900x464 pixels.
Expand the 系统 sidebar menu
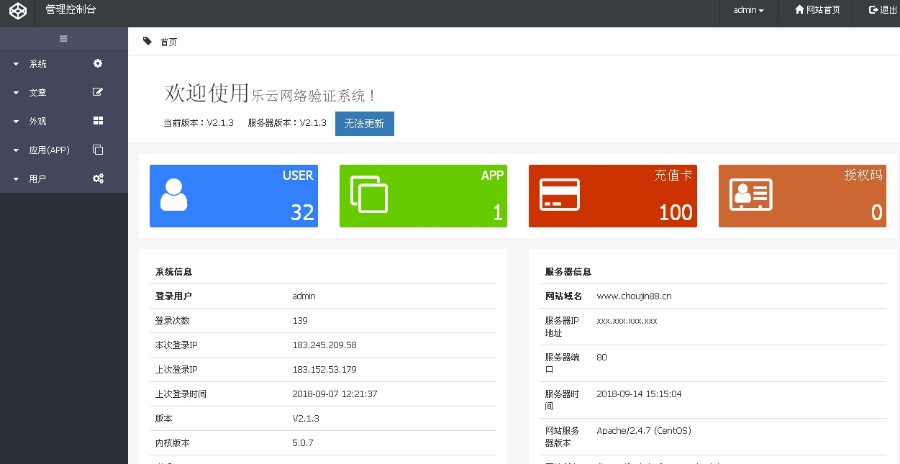coord(38,64)
